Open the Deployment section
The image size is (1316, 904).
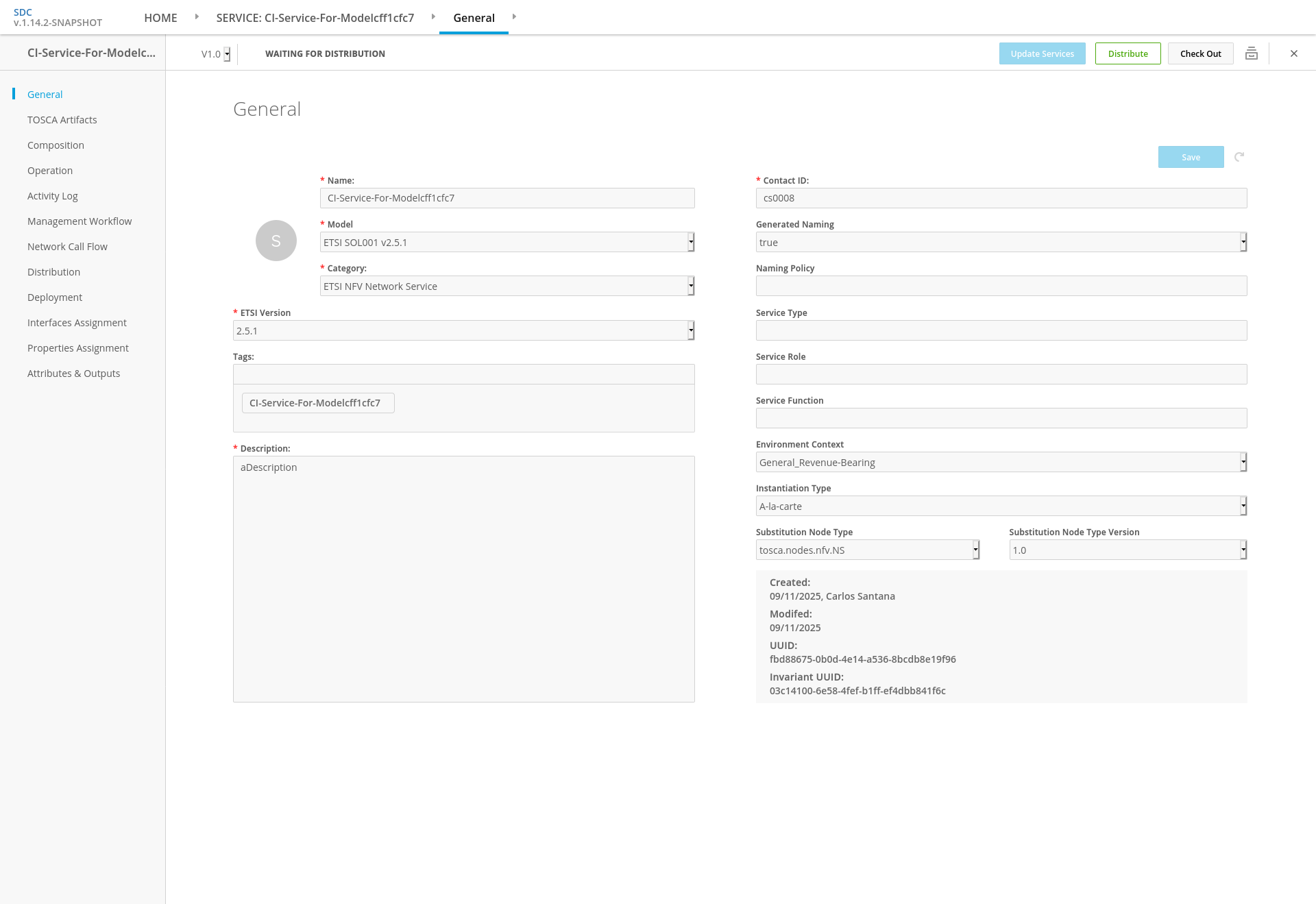(55, 297)
